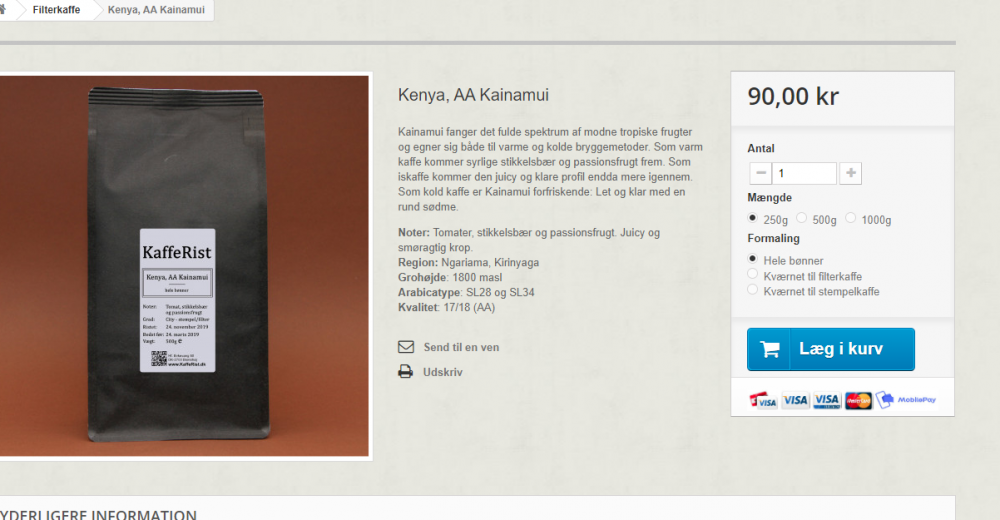The height and width of the screenshot is (520, 1000).
Task: Select the 500g amount option
Action: click(x=802, y=218)
